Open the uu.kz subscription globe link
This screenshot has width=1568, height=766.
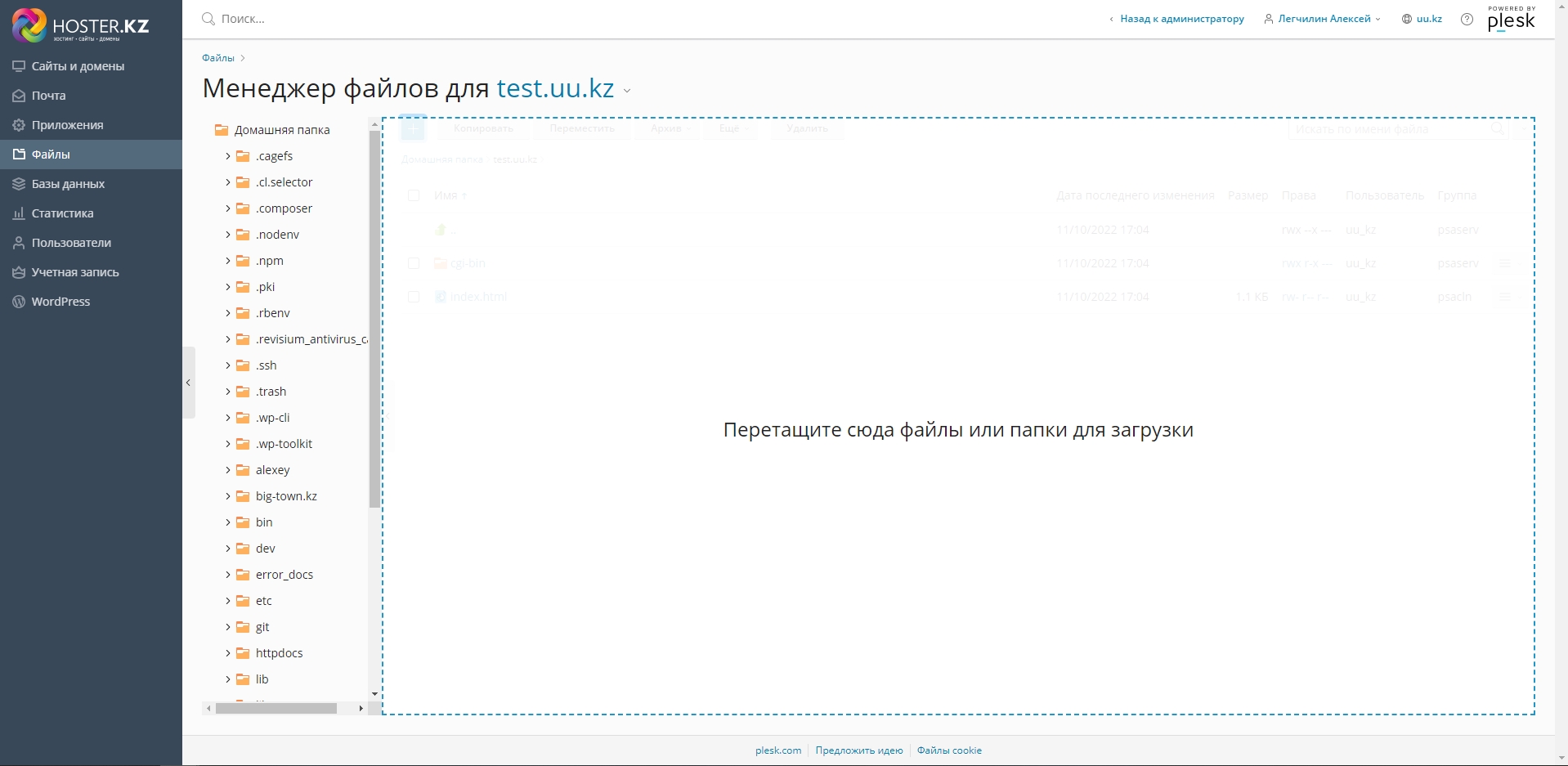pyautogui.click(x=1422, y=19)
